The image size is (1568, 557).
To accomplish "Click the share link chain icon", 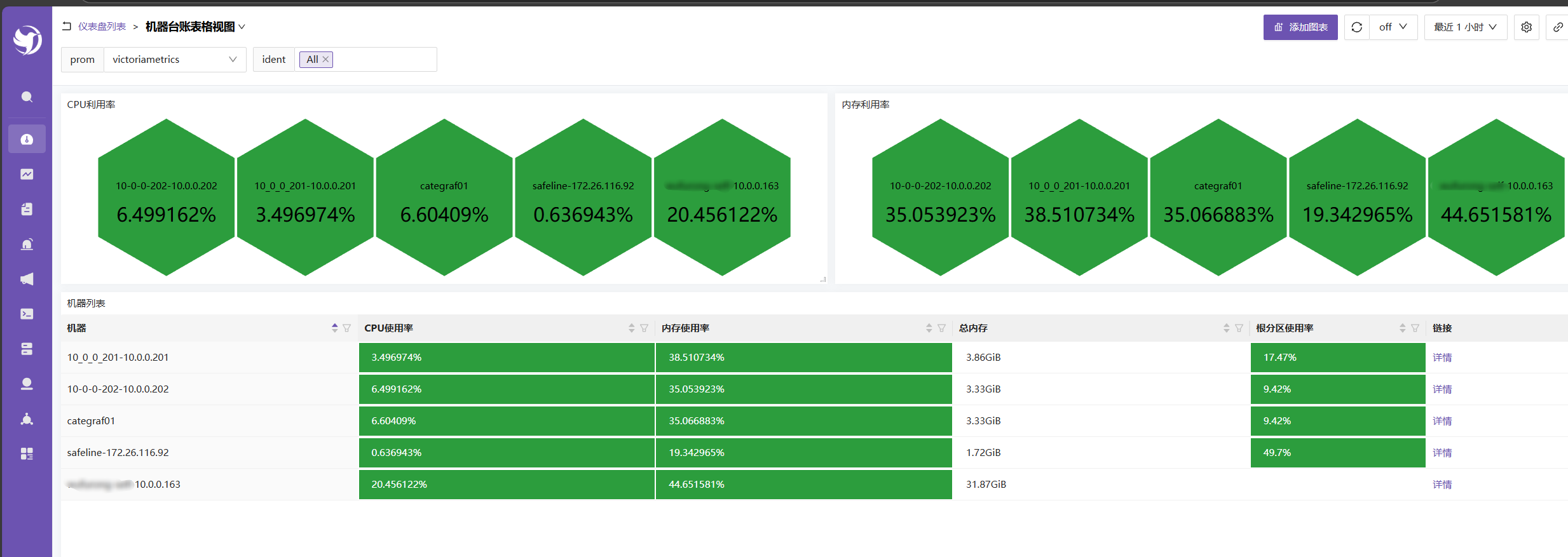I will [x=1558, y=27].
